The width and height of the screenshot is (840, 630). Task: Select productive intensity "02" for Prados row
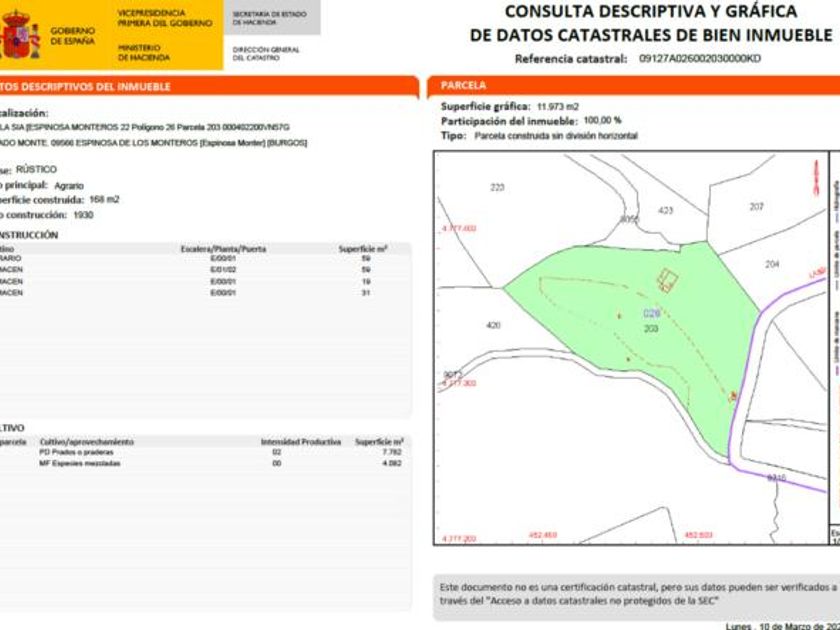coord(276,452)
